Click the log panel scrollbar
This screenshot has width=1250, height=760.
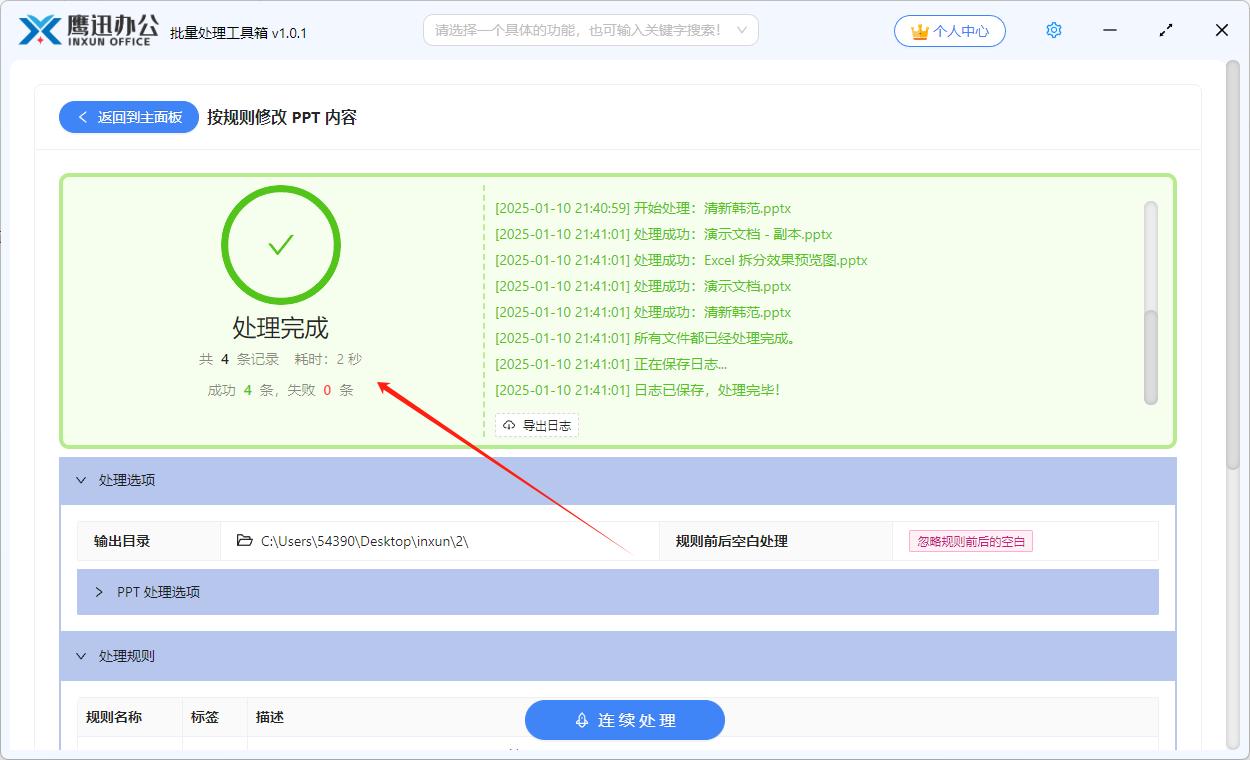[1150, 300]
